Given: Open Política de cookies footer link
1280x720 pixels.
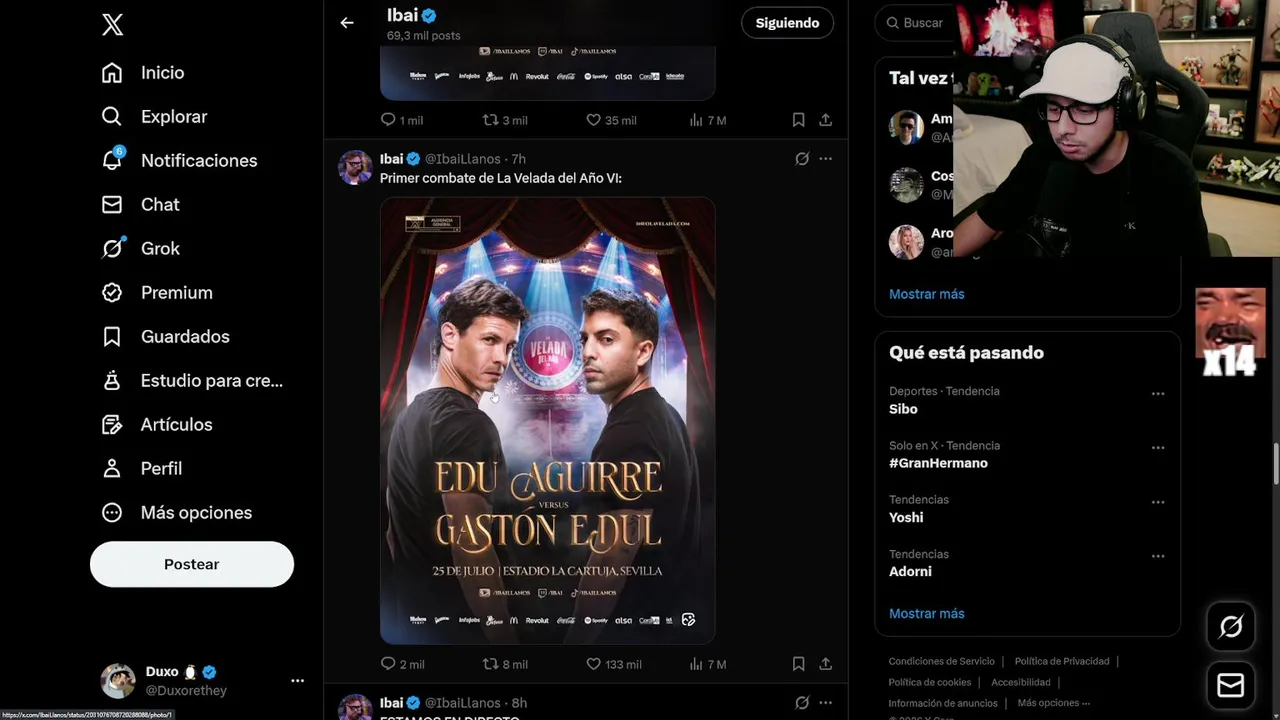Looking at the screenshot, I should (x=930, y=682).
